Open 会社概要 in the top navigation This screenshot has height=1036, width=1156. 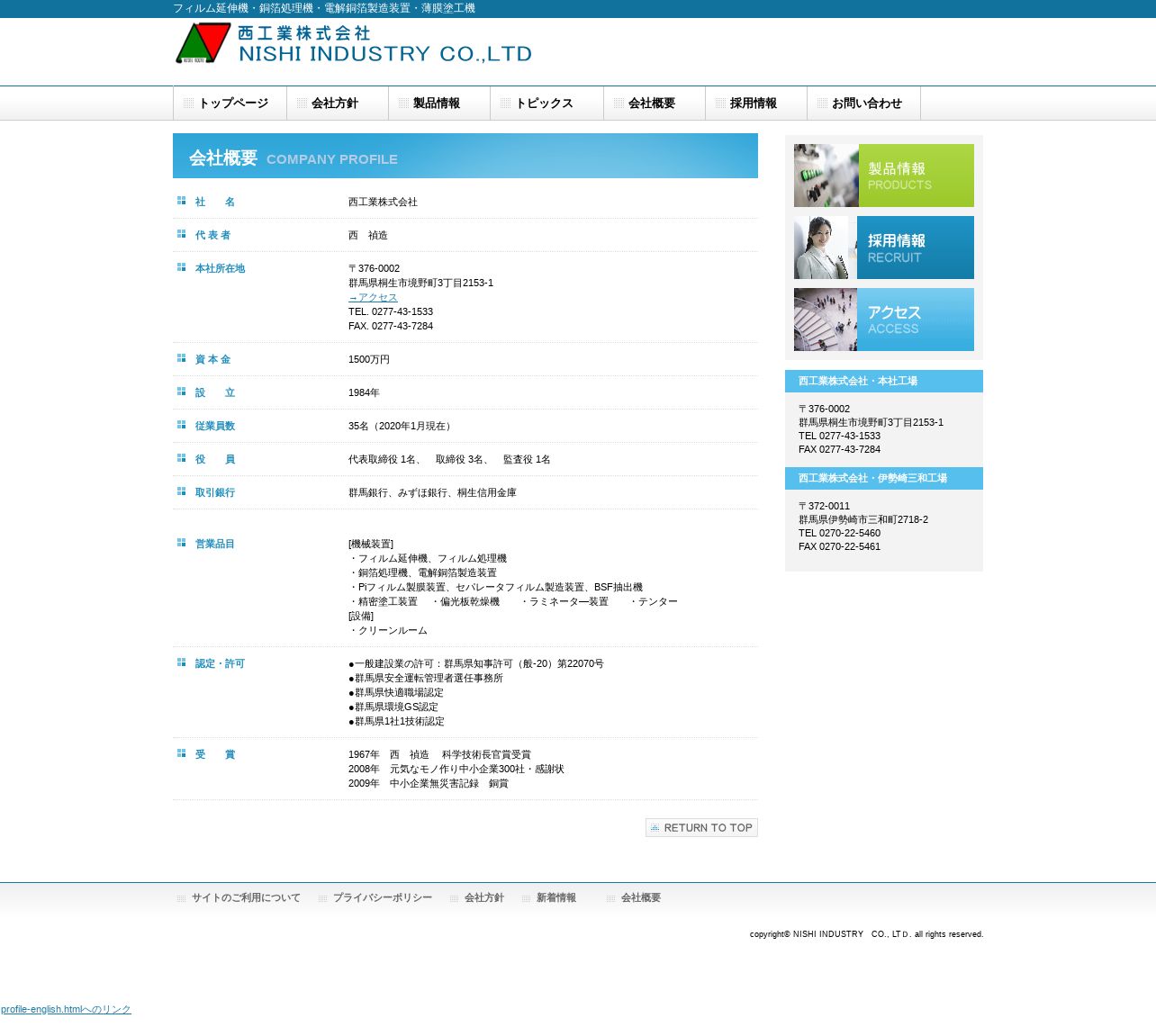click(x=655, y=104)
